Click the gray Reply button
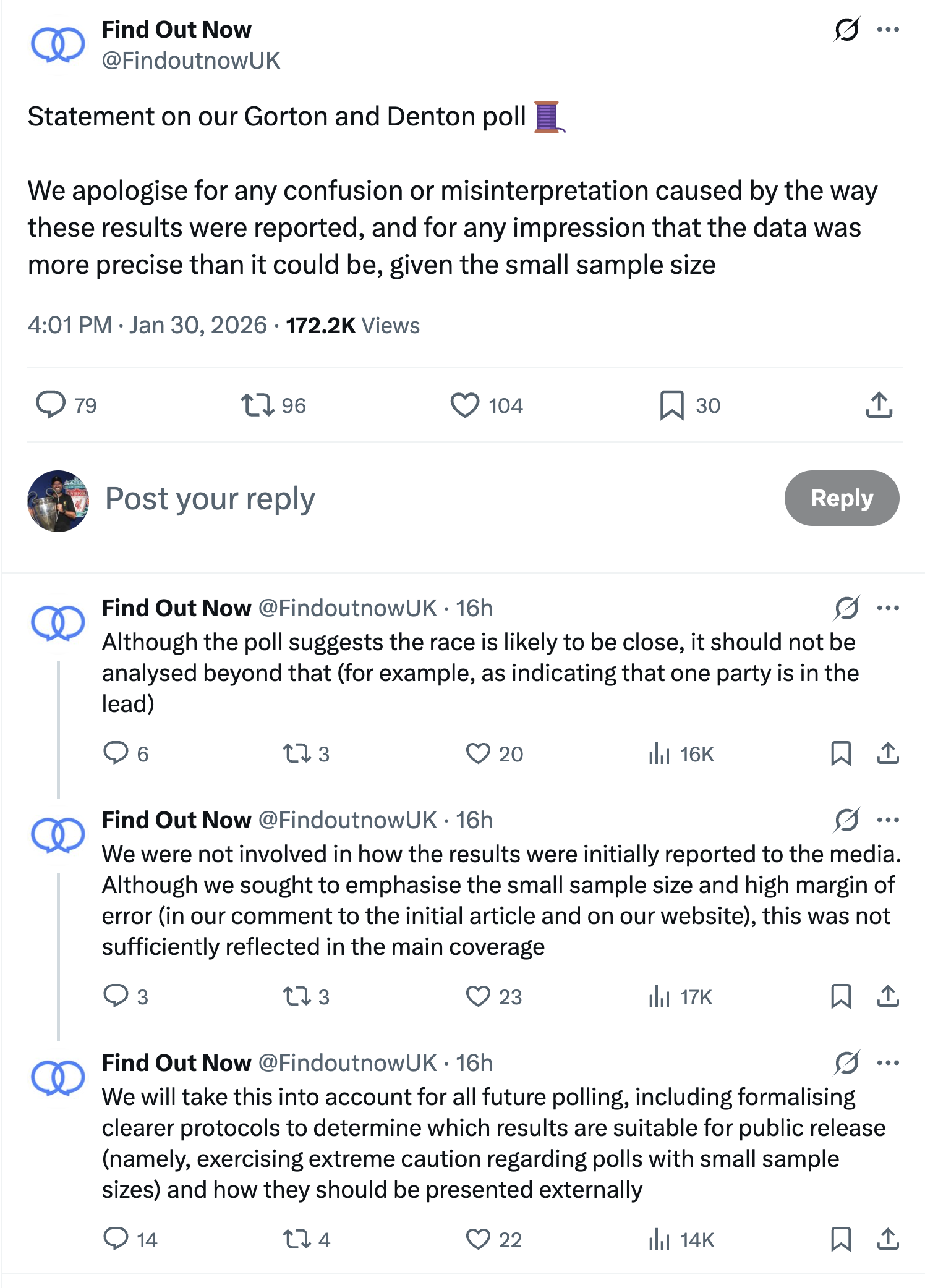 tap(842, 498)
